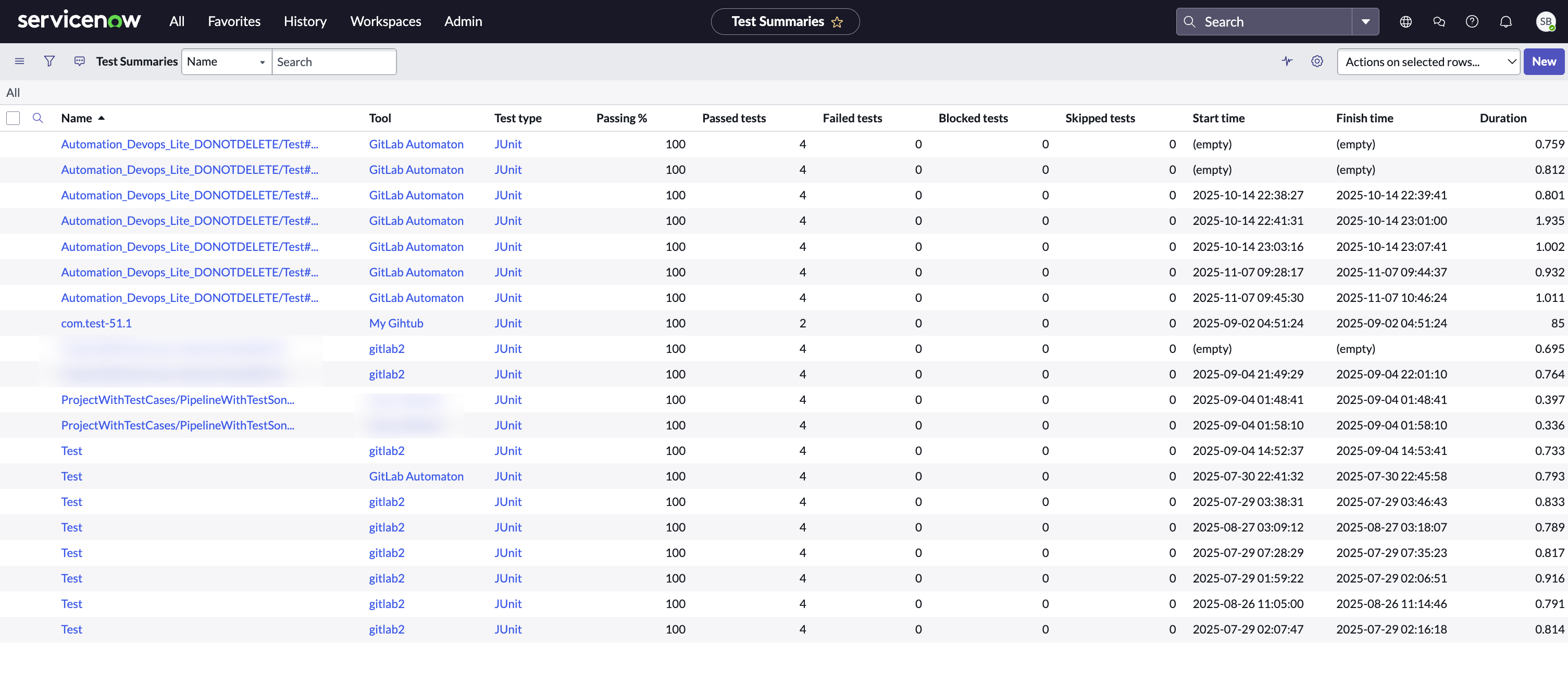Screen dimensions: 1568x683
Task: Open the Workspaces menu
Action: point(385,21)
